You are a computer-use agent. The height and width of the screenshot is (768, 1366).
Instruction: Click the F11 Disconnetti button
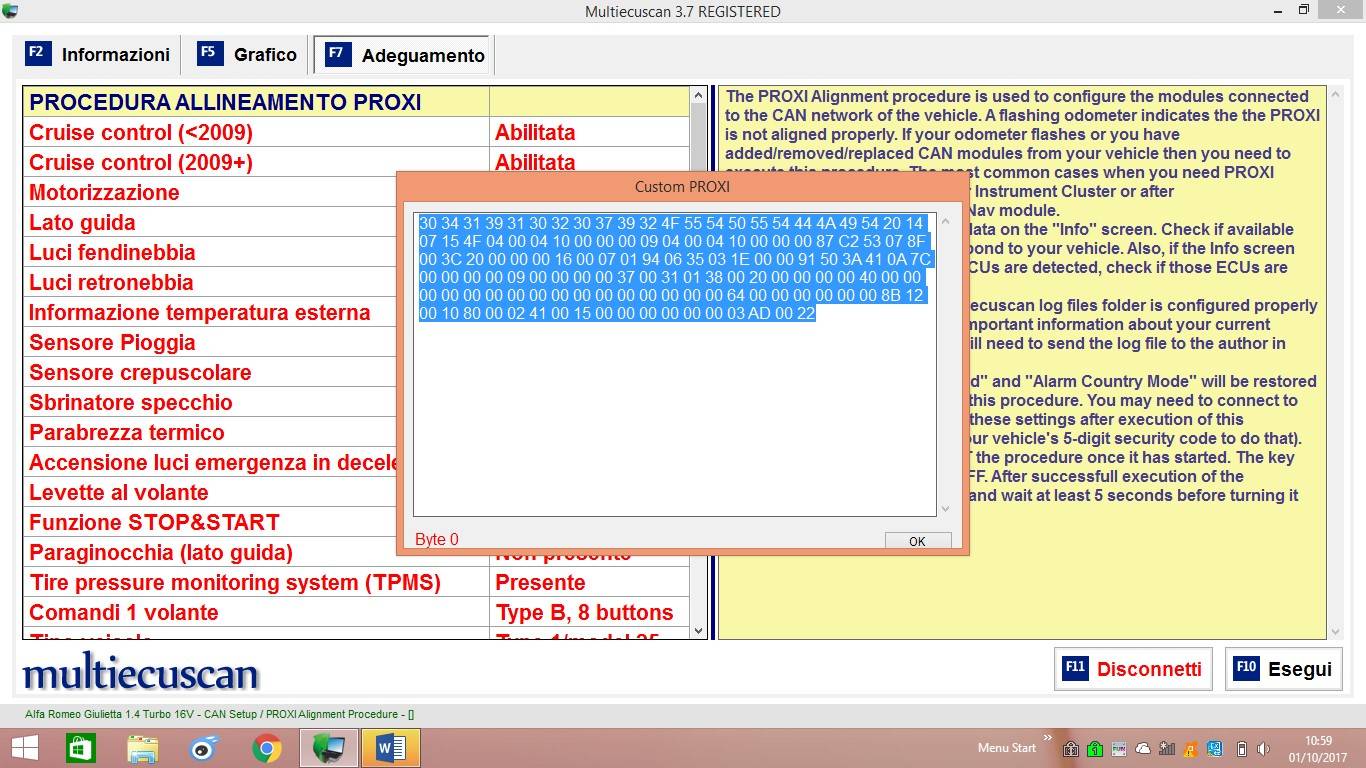click(x=1134, y=669)
